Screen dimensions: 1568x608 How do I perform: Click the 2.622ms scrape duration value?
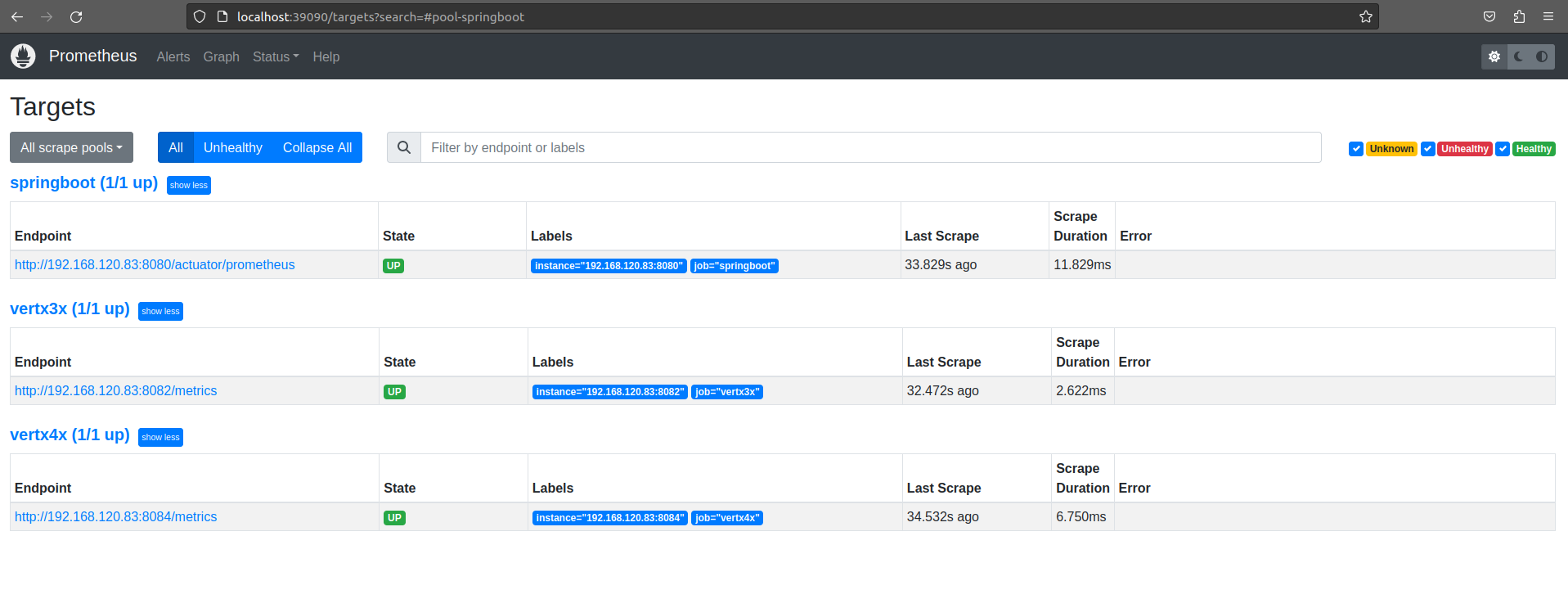pyautogui.click(x=1081, y=390)
